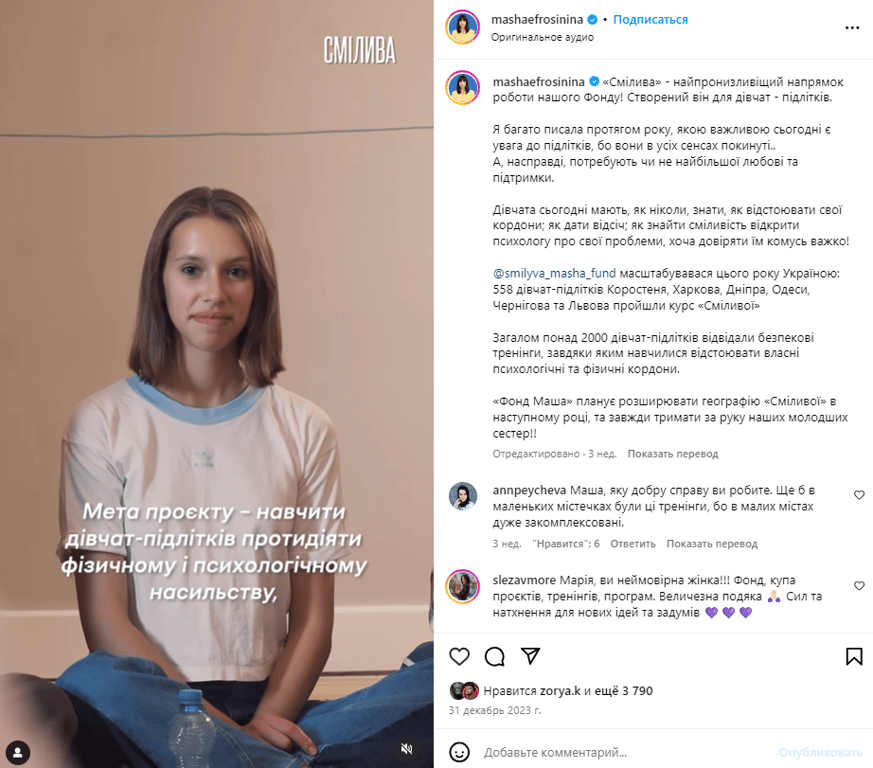The width and height of the screenshot is (873, 768).
Task: Show translation of the post caption
Action: coord(673,454)
